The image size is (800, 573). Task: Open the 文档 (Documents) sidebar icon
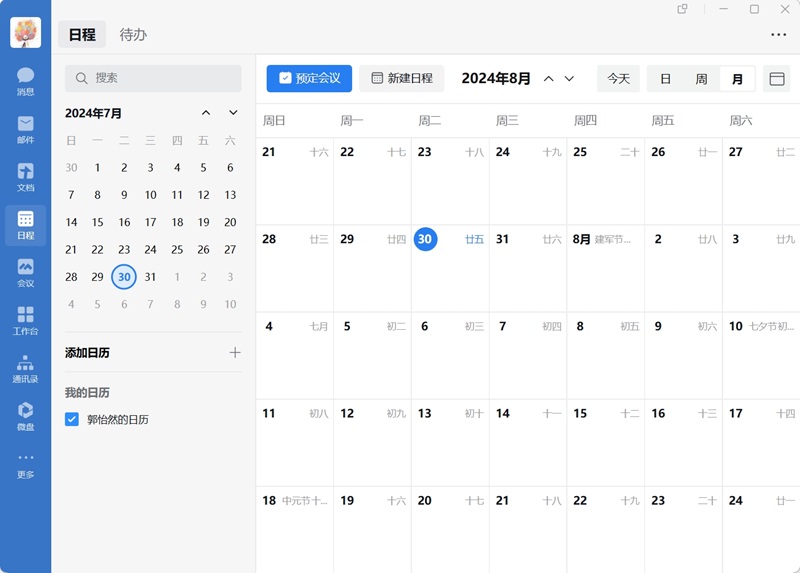point(25,176)
